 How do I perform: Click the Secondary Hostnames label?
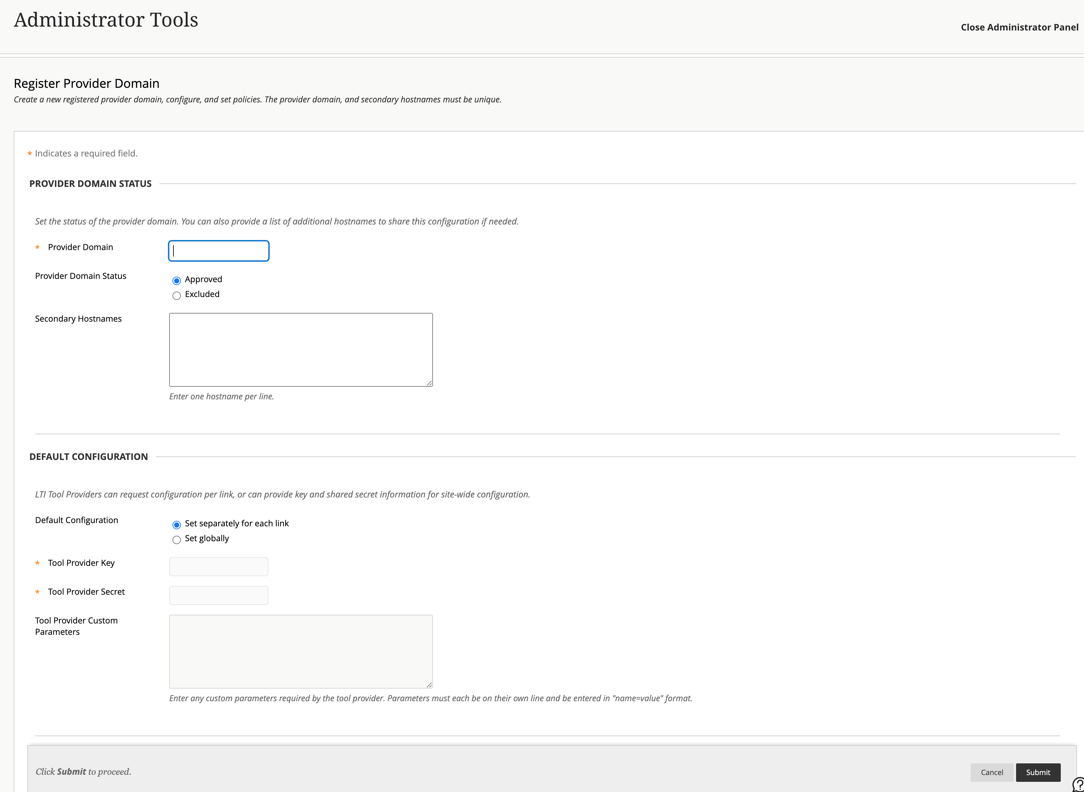coord(78,319)
